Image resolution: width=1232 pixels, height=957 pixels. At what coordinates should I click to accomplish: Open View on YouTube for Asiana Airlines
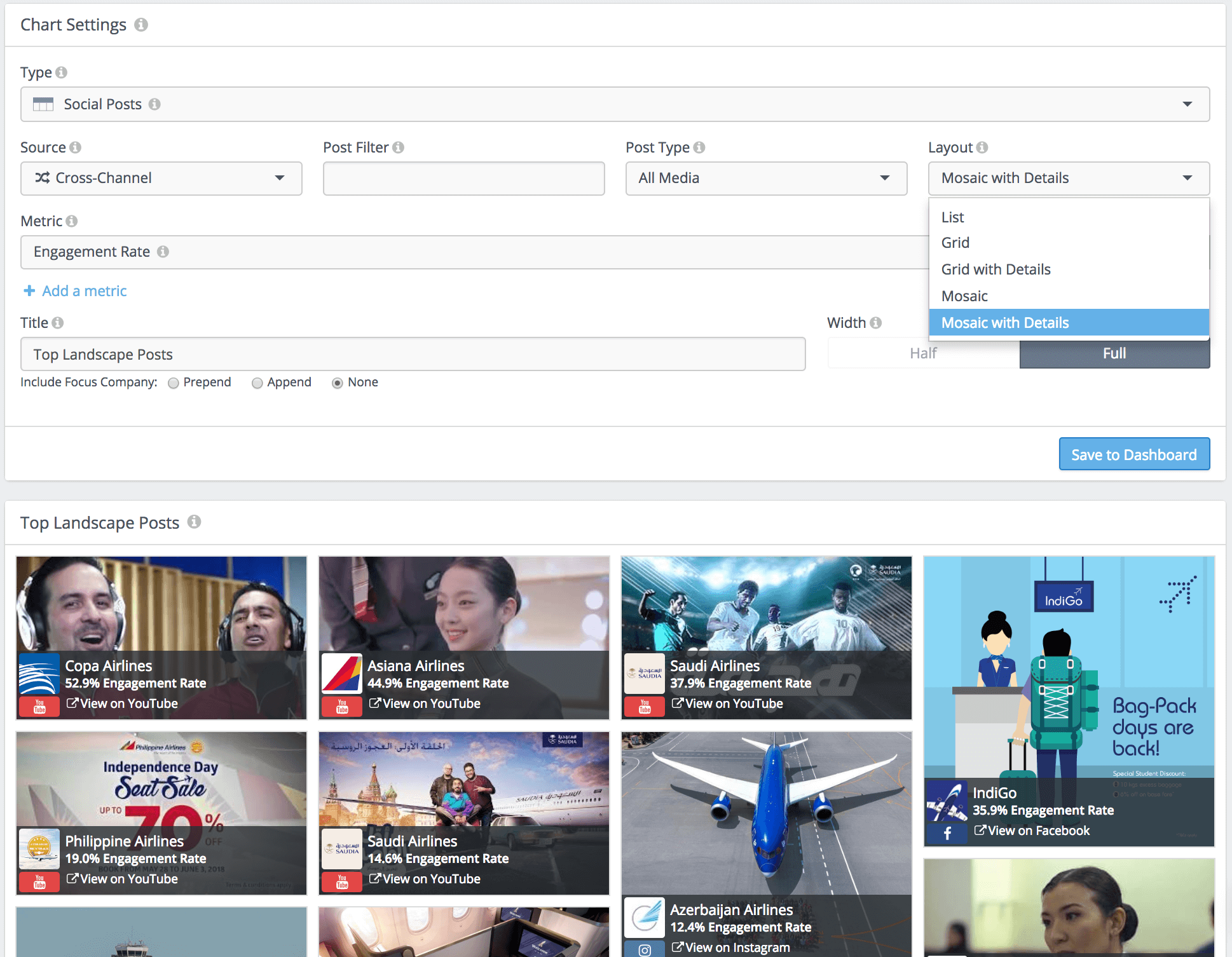click(425, 703)
